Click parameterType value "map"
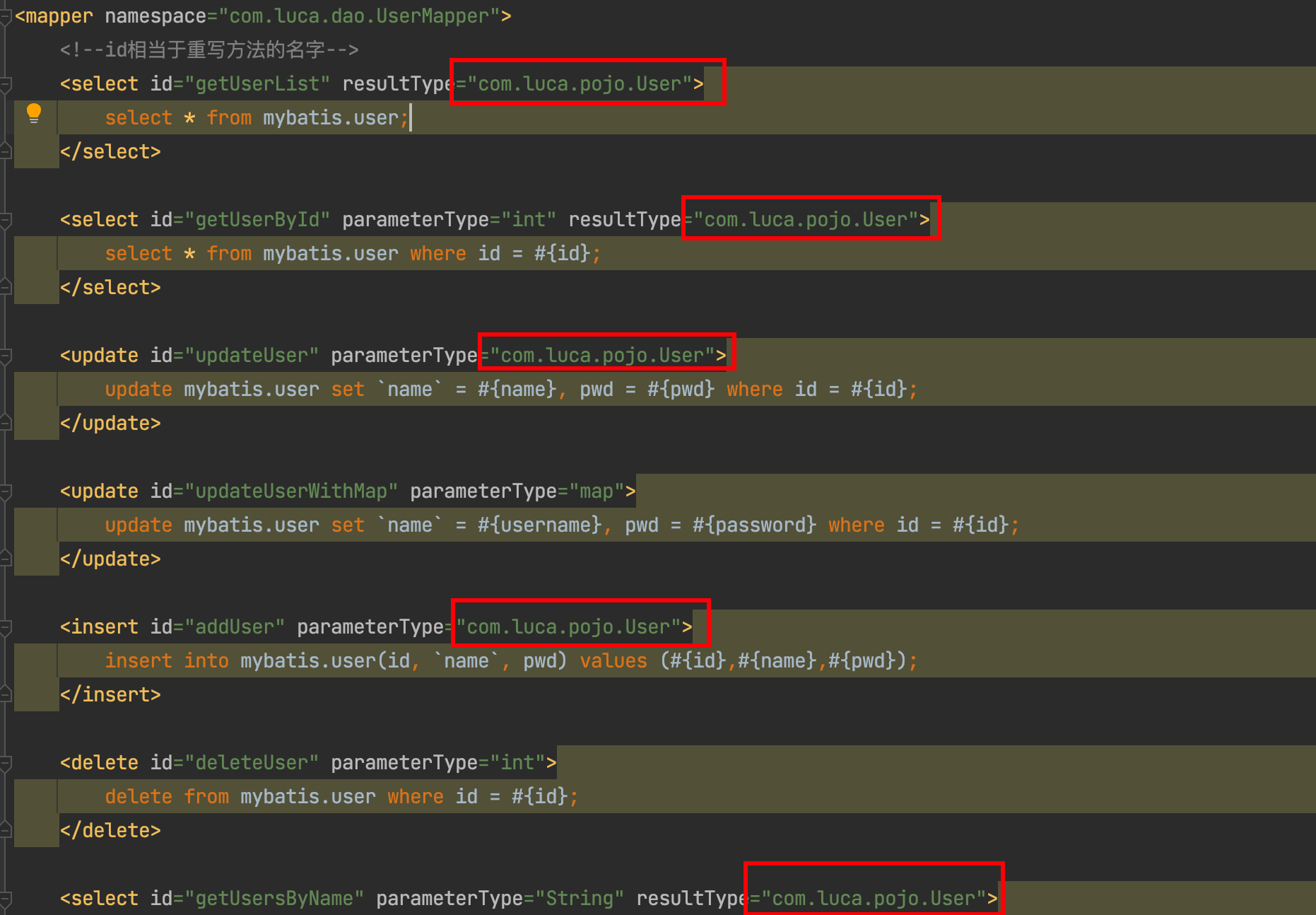The image size is (1316, 915). tap(597, 491)
